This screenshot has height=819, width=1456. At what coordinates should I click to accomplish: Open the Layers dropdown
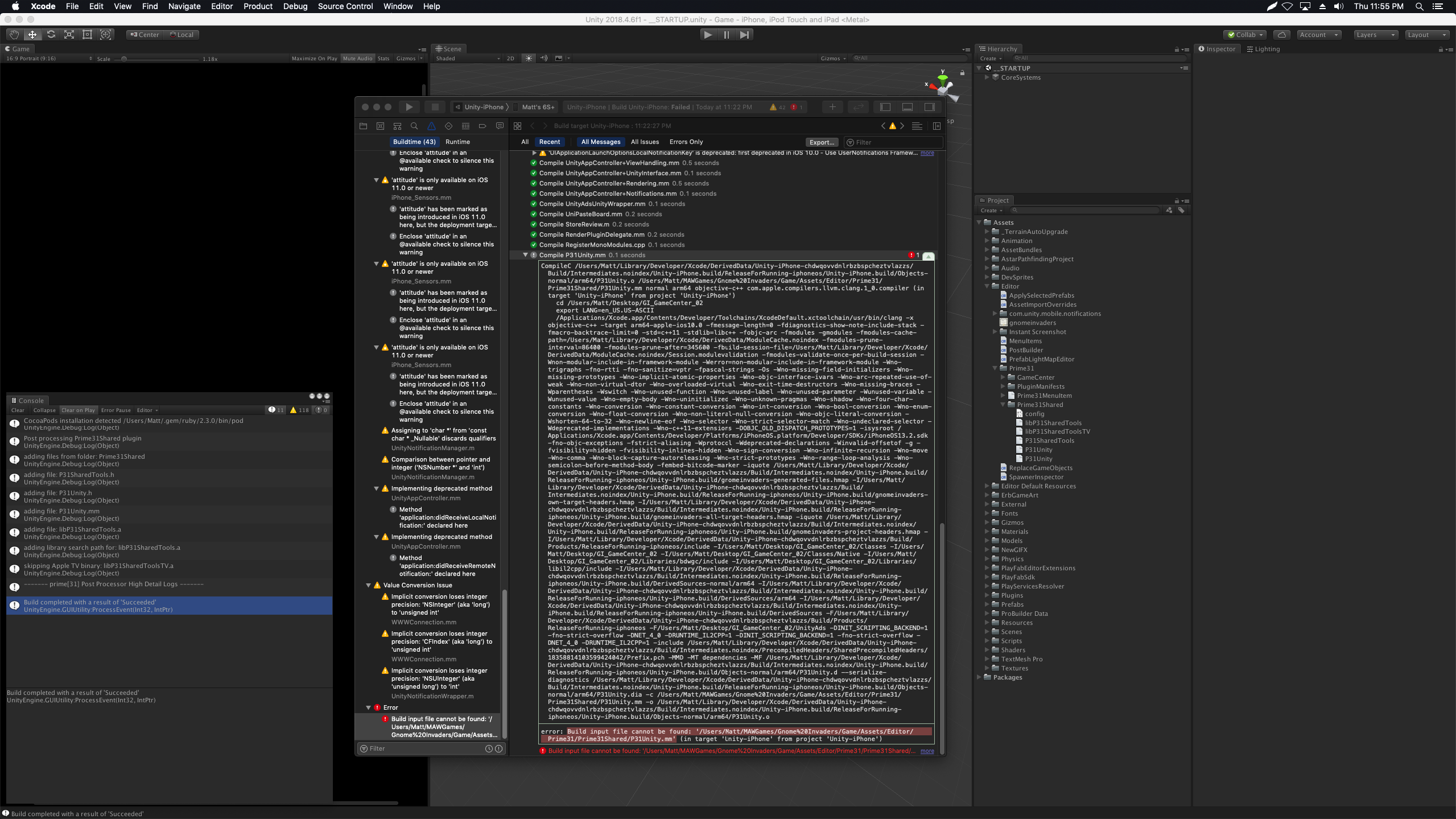[x=1375, y=35]
